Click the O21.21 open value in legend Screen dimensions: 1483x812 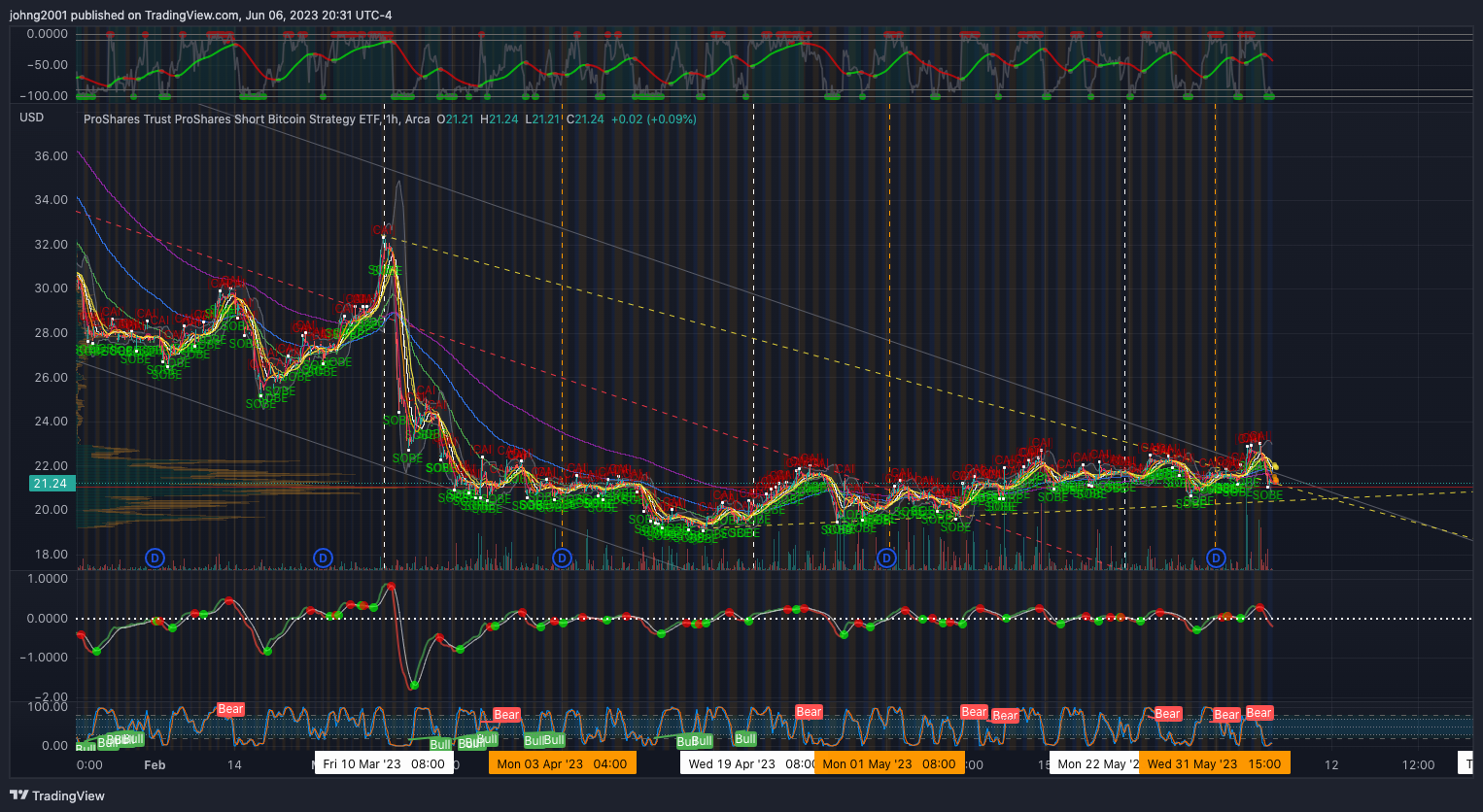455,119
